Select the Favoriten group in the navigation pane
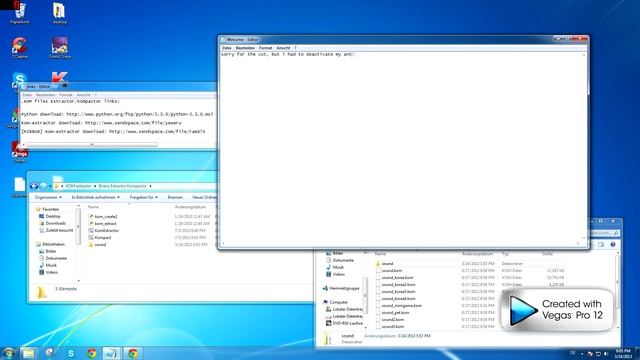The height and width of the screenshot is (360, 640). 48,209
